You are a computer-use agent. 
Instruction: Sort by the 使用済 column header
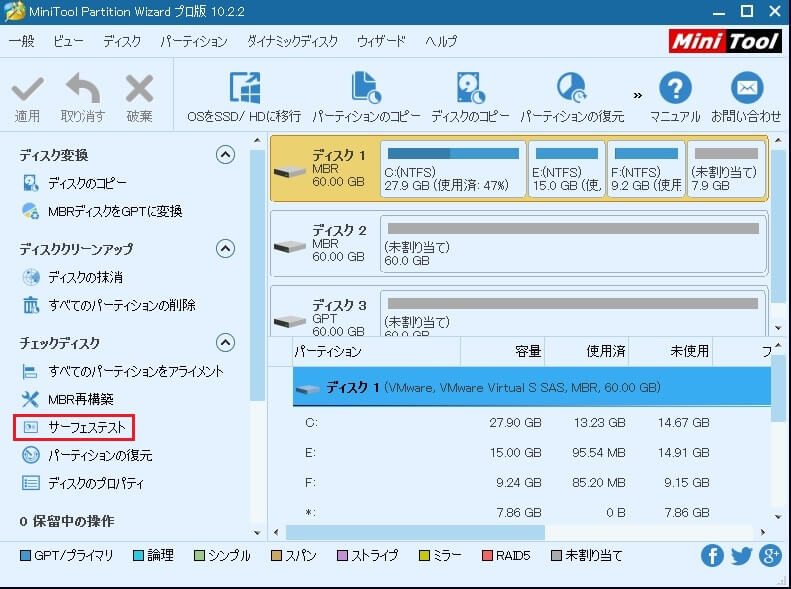(587, 351)
